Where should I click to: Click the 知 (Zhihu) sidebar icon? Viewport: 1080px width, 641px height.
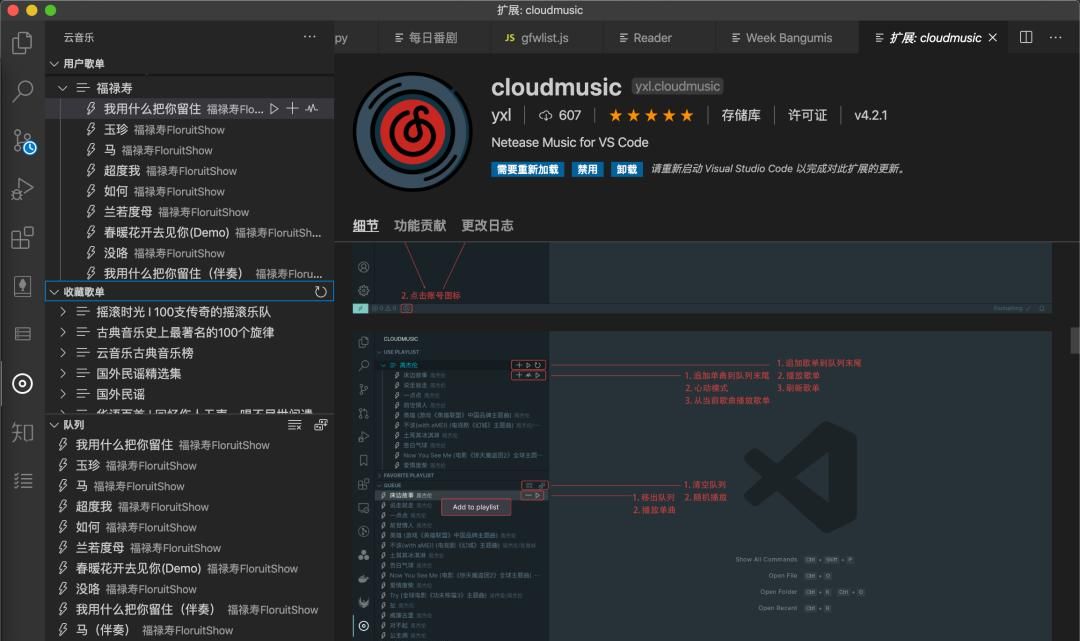tap(23, 431)
